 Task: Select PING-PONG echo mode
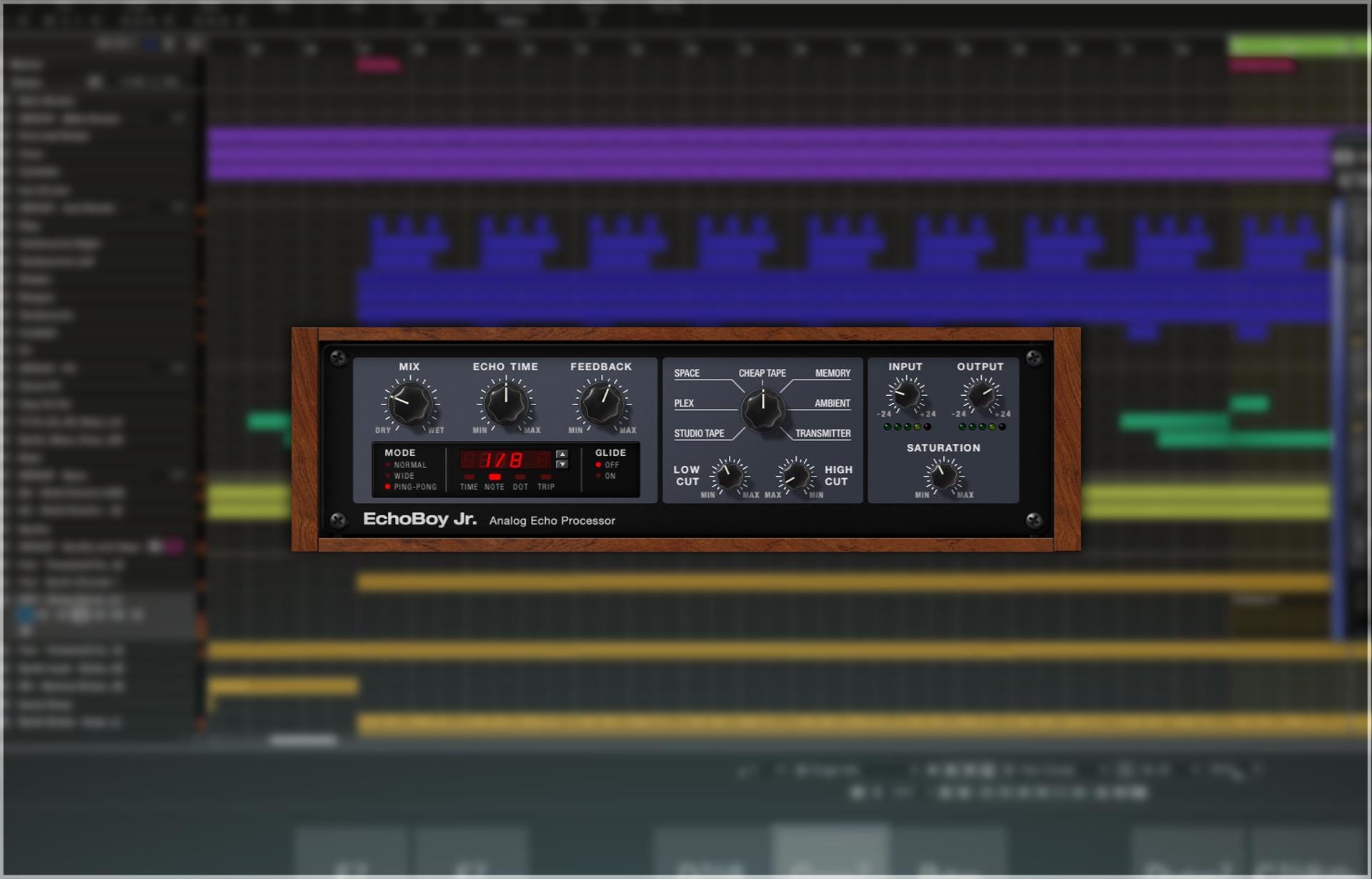[x=411, y=487]
